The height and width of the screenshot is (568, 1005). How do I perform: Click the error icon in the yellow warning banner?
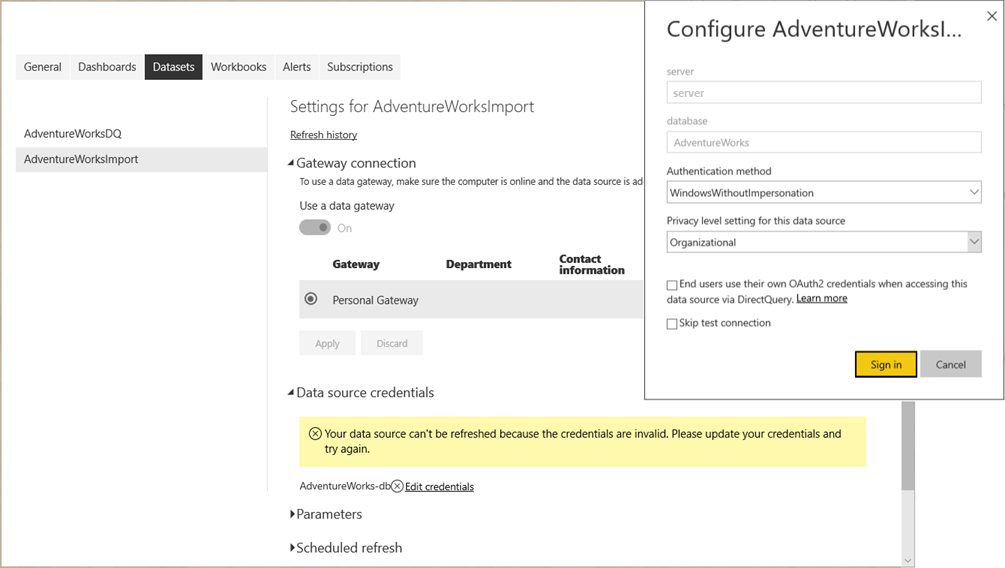(x=315, y=434)
